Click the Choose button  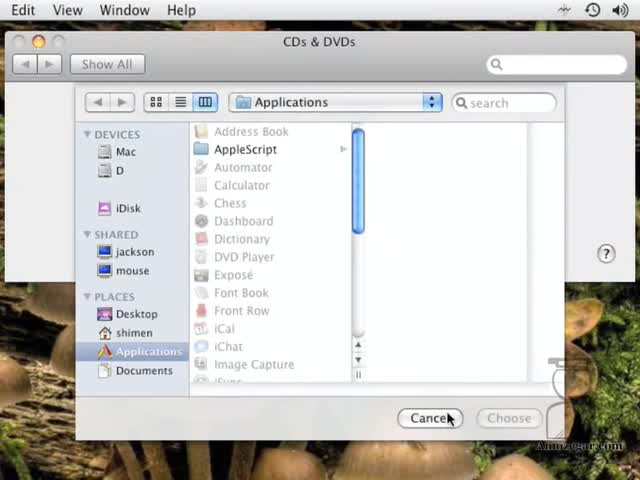(x=509, y=418)
